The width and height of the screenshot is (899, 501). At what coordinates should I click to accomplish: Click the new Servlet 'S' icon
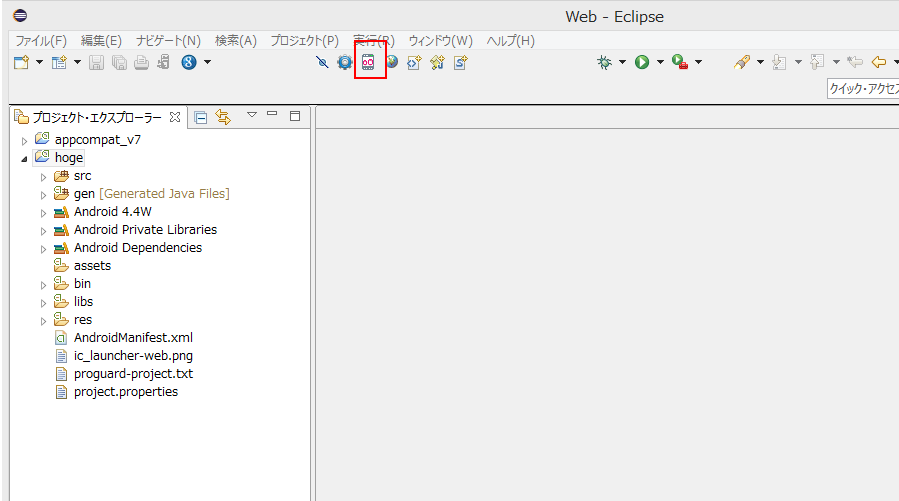pos(460,62)
